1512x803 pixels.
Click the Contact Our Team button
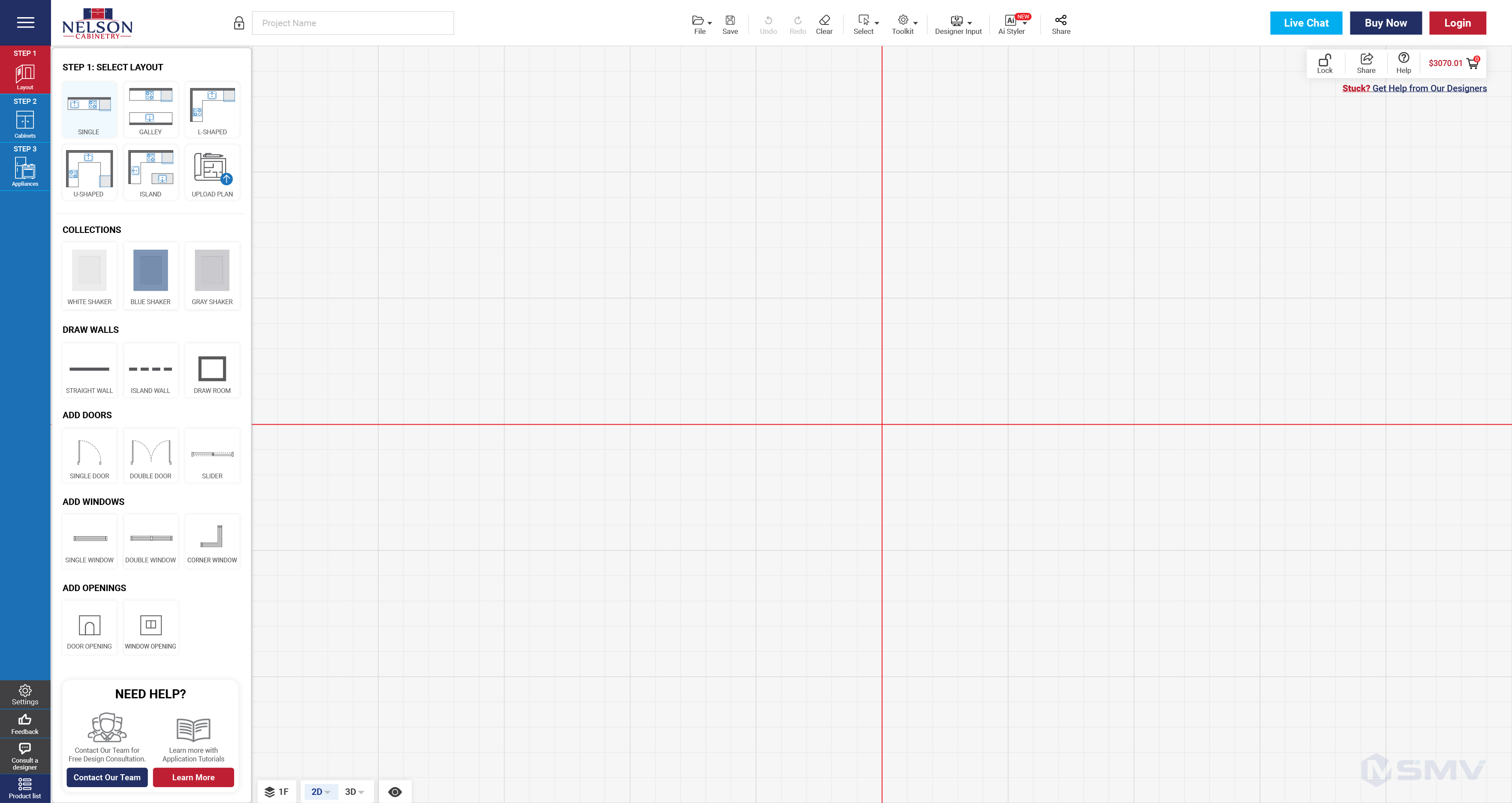(x=107, y=777)
